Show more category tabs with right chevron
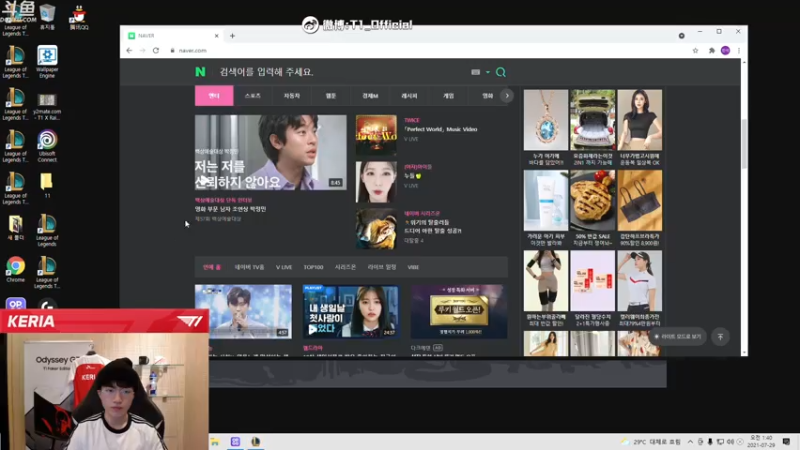This screenshot has width=800, height=450. pyautogui.click(x=507, y=95)
